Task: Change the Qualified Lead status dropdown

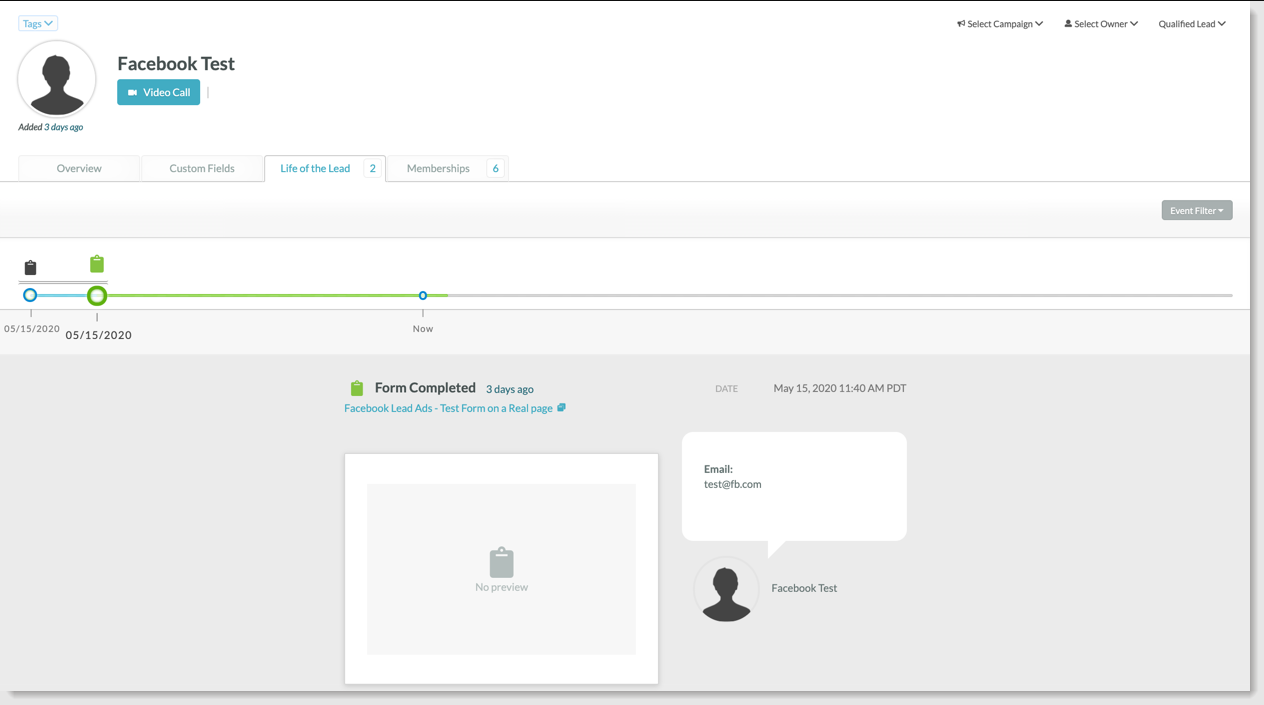Action: click(1192, 24)
